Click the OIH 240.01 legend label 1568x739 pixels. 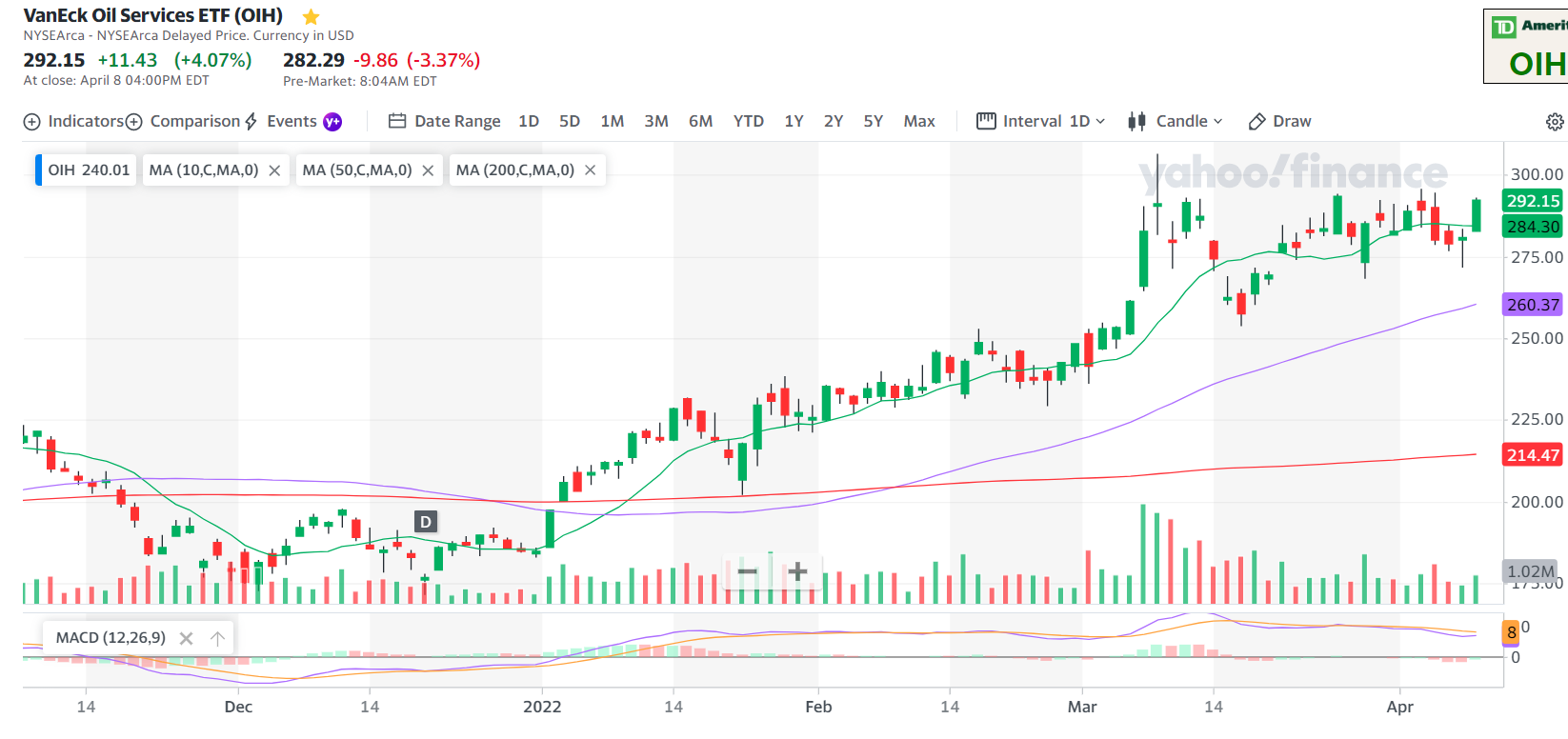88,170
